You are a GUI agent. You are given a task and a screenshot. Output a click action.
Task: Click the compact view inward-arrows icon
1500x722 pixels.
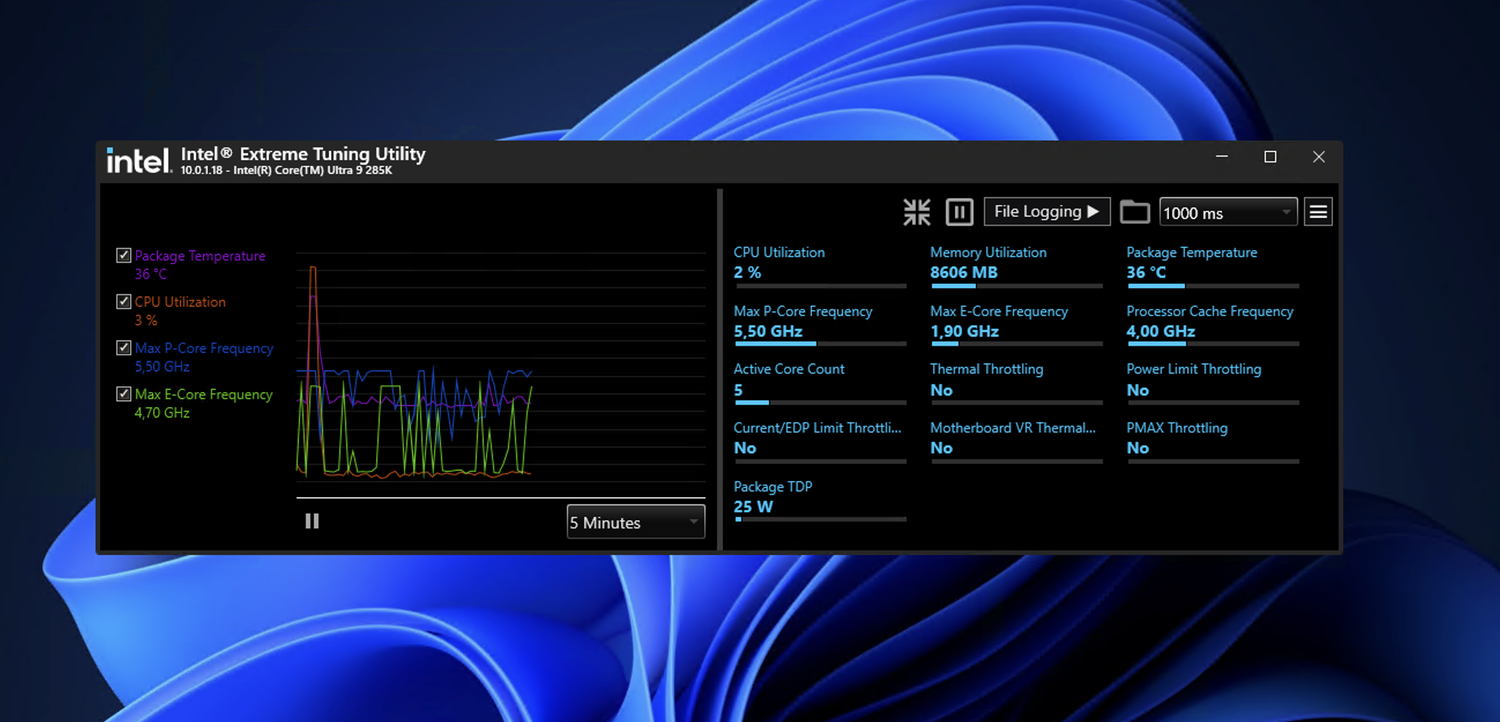pos(917,212)
